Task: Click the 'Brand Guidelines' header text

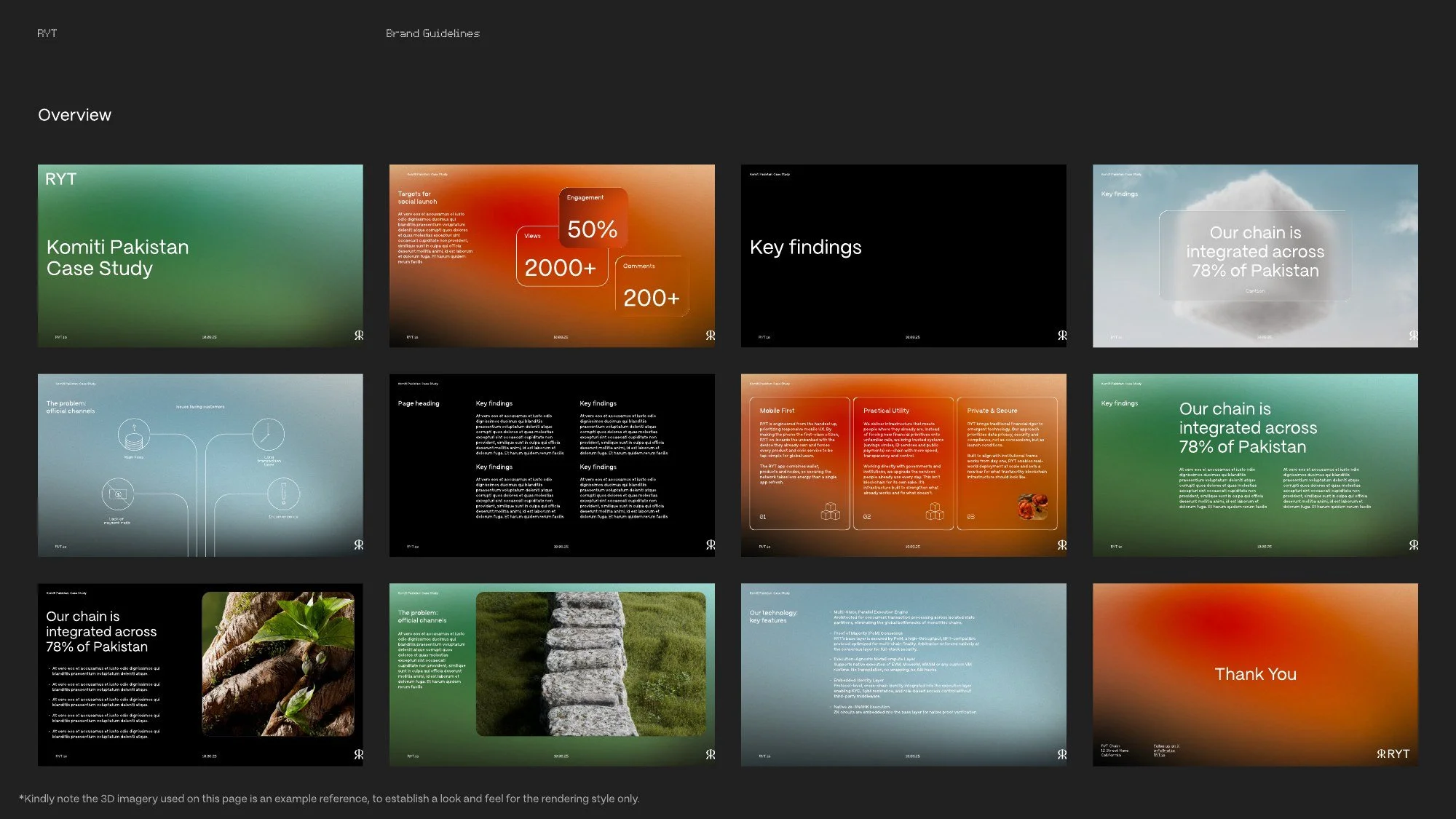Action: pos(432,33)
